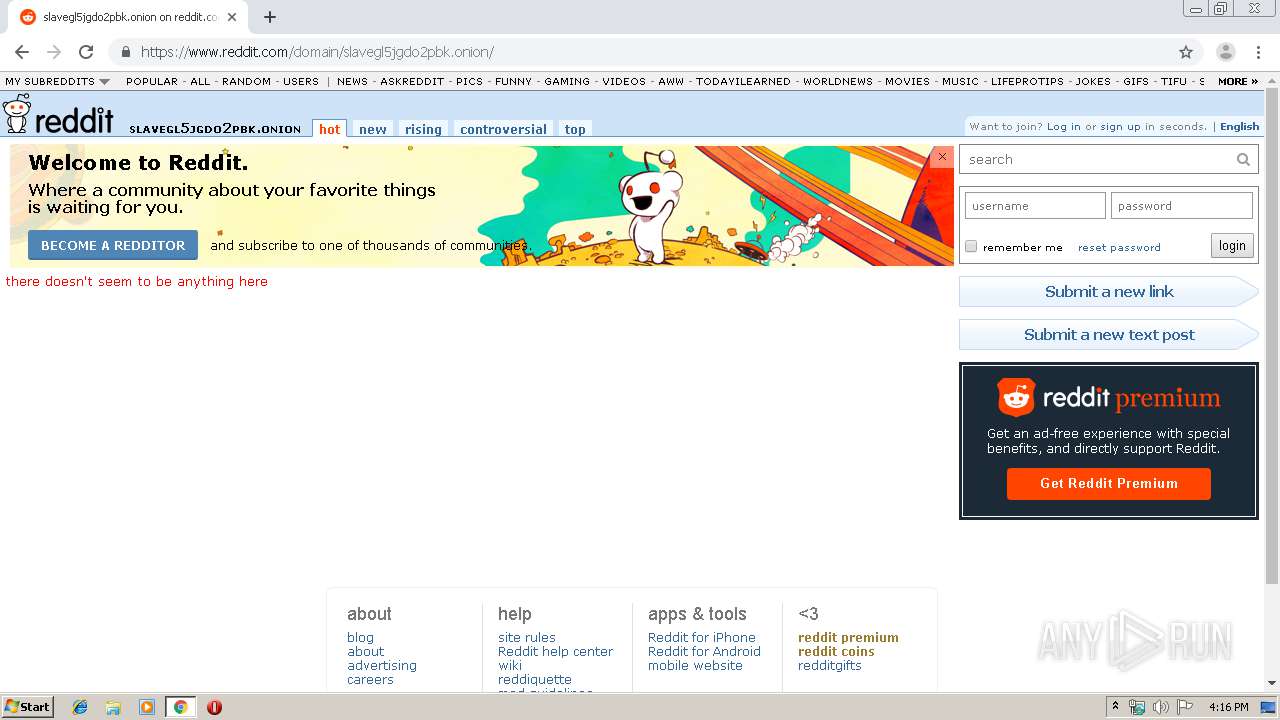
Task: Click the slavegl5jgdo2pbk.onion domain title
Action: click(x=215, y=129)
